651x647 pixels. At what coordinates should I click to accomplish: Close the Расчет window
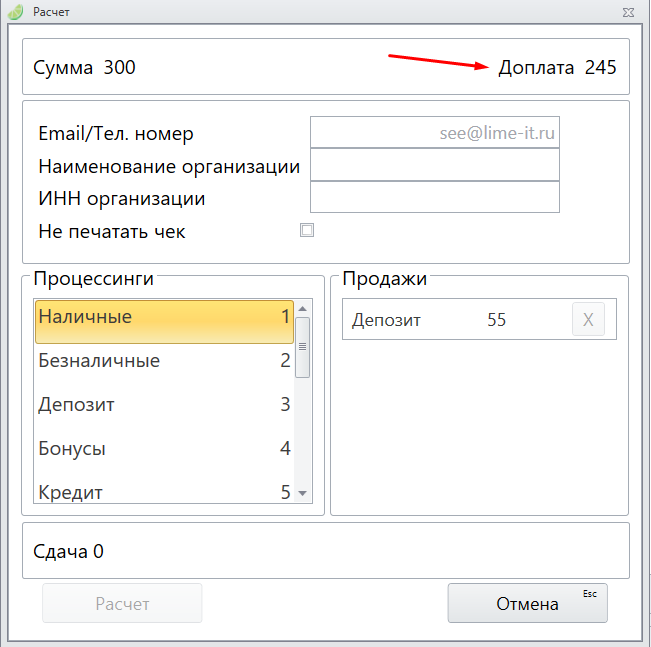[628, 11]
